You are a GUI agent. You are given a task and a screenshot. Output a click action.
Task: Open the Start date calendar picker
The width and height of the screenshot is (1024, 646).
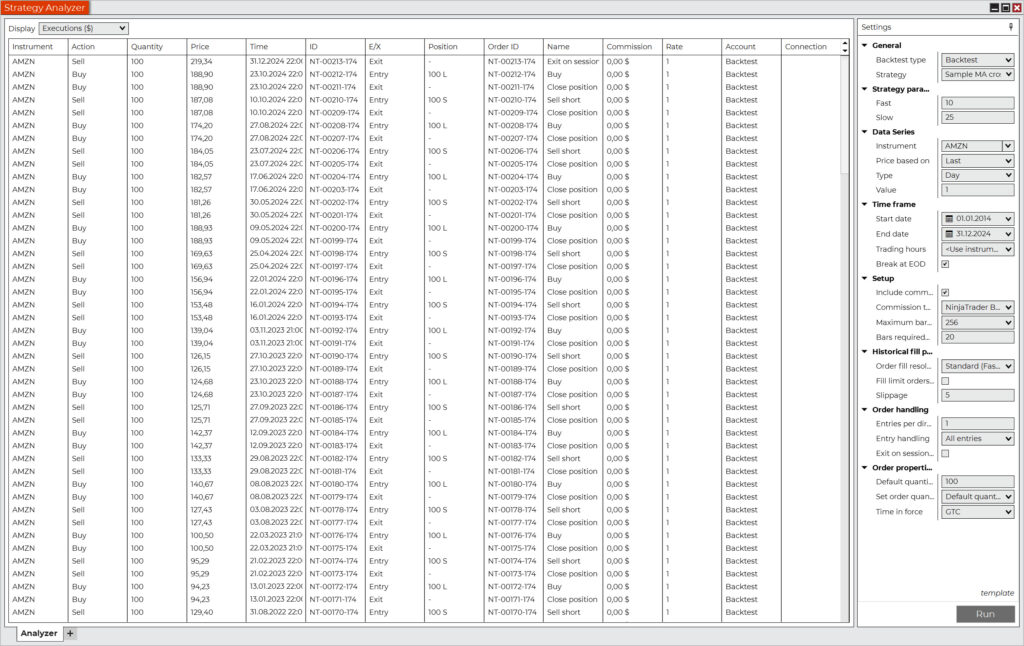948,219
